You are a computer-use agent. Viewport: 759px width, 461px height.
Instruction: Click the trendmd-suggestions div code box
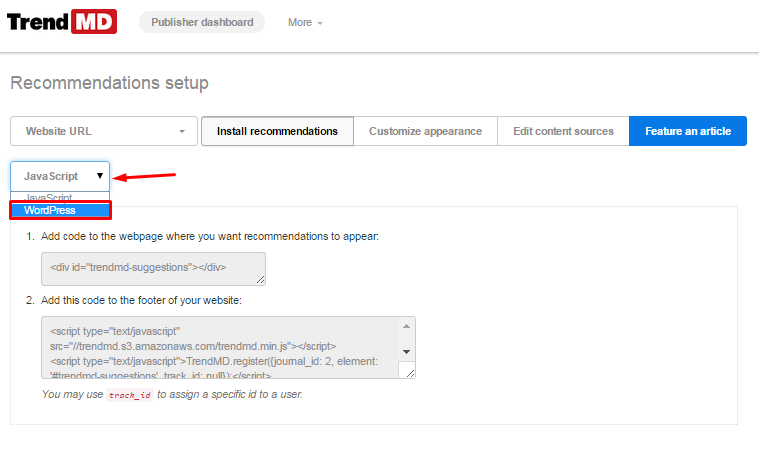tap(153, 269)
